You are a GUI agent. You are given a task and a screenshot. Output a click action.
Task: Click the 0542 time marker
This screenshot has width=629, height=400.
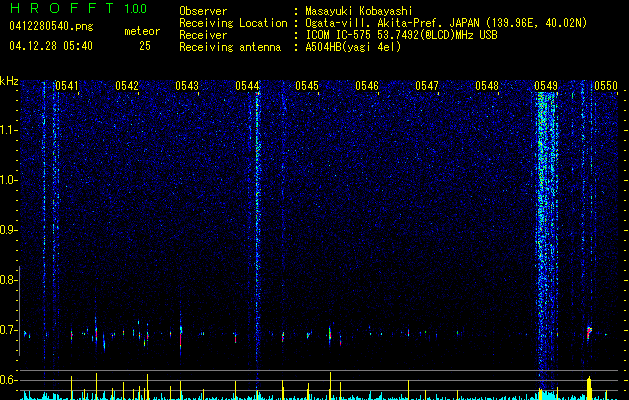127,86
